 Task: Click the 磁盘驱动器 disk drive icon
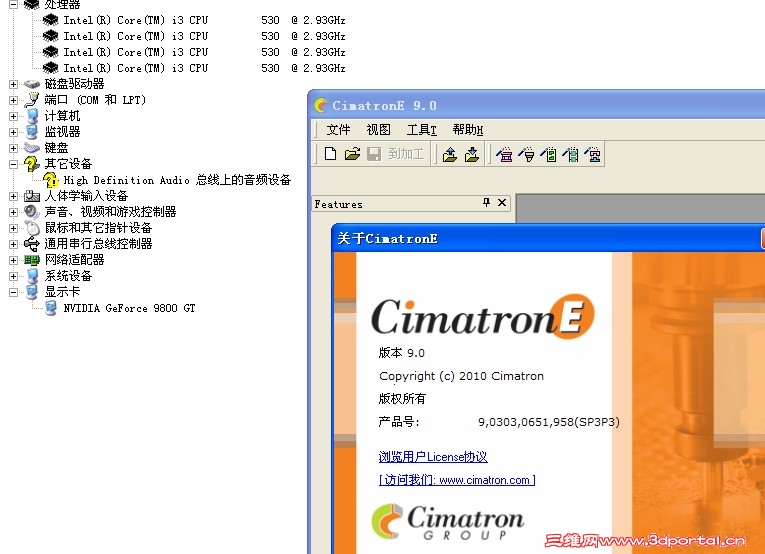click(32, 84)
